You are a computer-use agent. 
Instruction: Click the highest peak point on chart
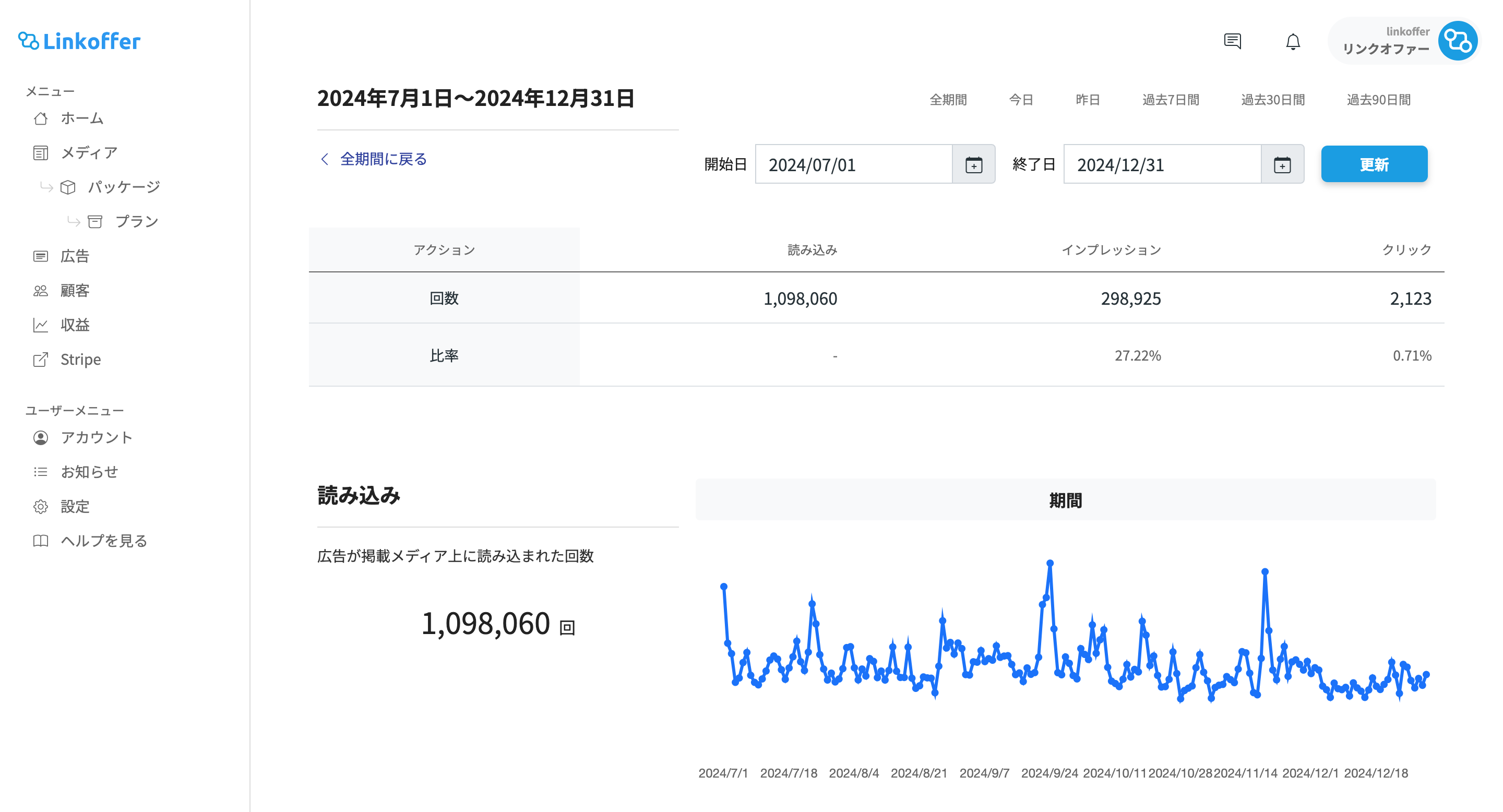click(1049, 564)
